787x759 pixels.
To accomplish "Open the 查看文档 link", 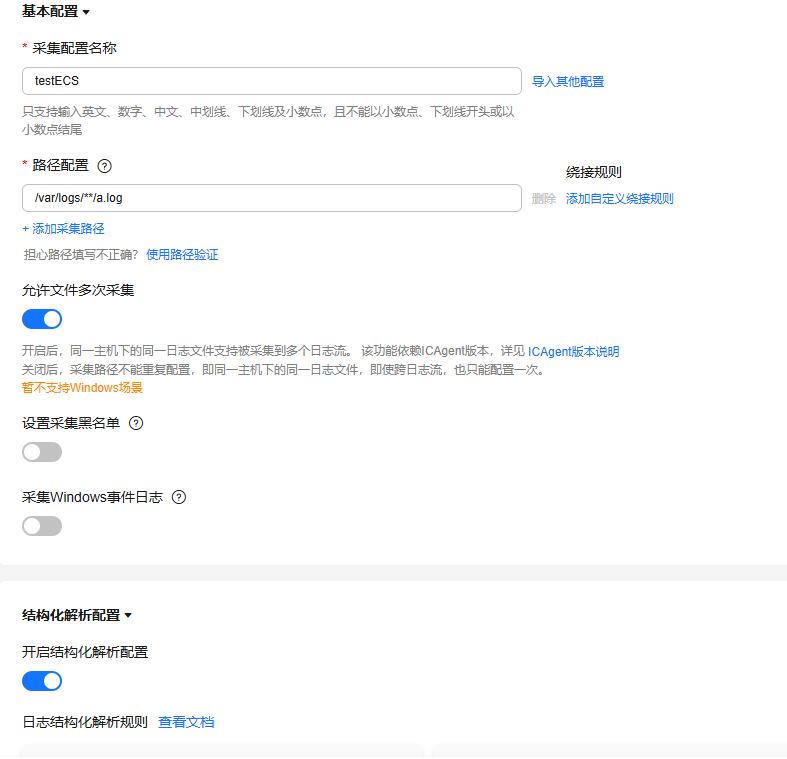I will coord(186,722).
